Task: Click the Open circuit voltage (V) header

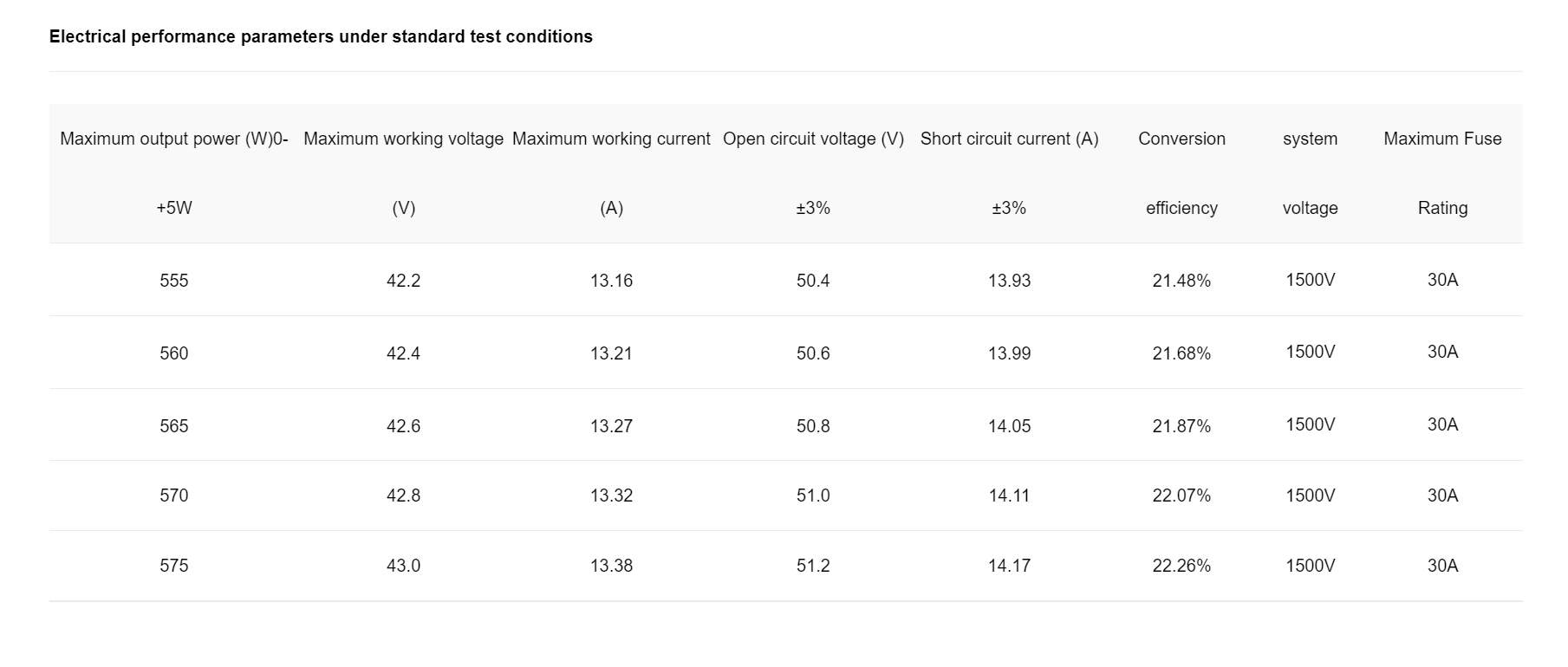Action: (x=813, y=173)
